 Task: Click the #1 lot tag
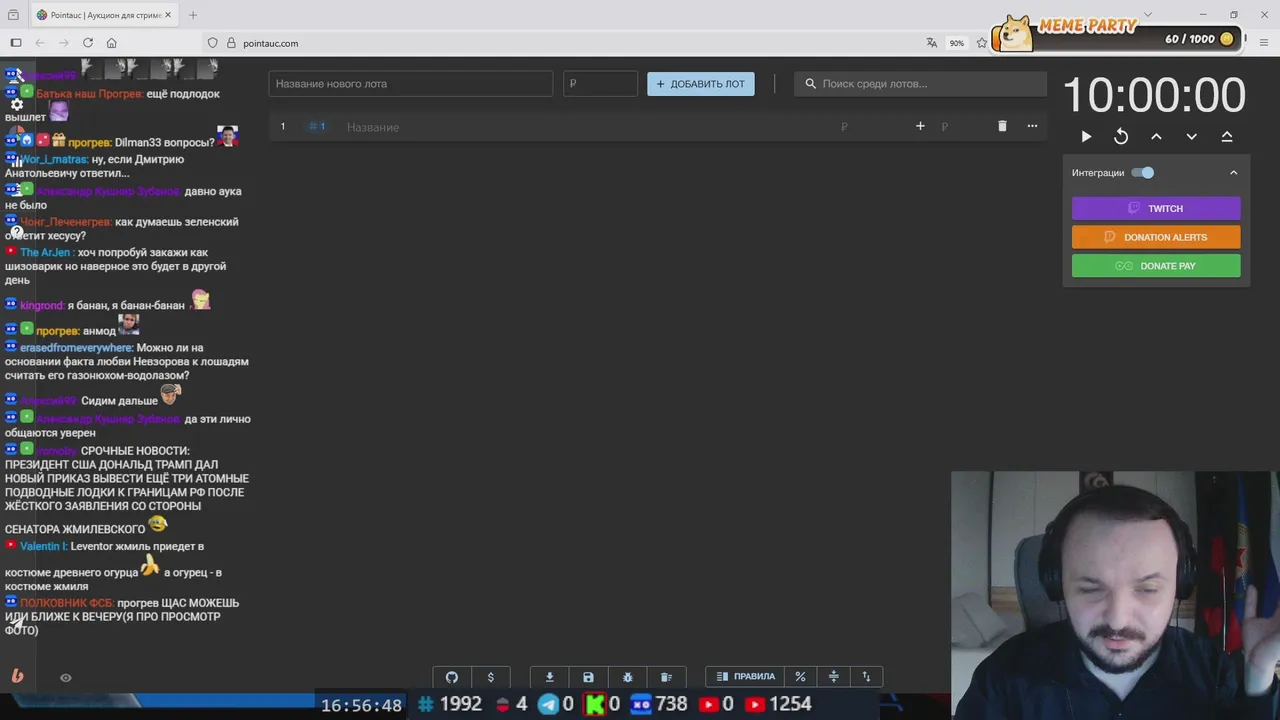click(317, 127)
